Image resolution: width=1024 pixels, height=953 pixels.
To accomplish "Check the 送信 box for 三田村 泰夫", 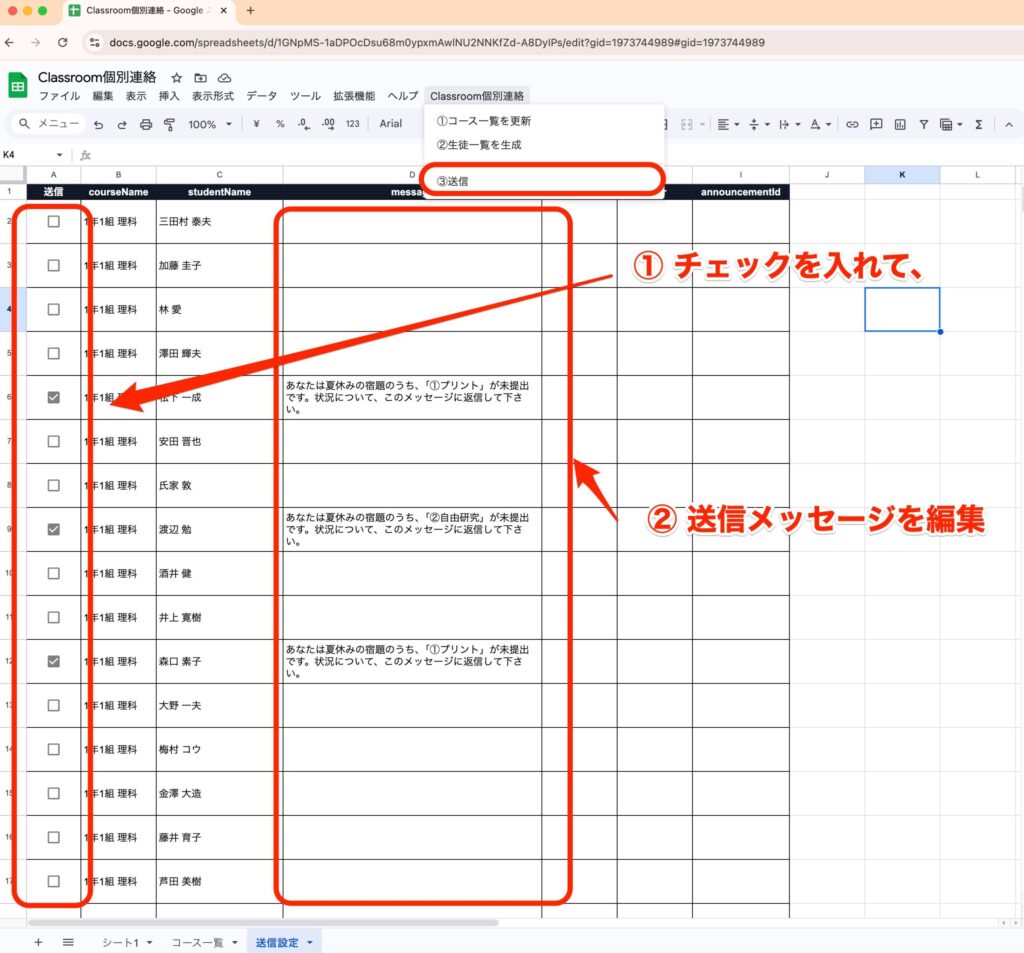I will coord(54,222).
